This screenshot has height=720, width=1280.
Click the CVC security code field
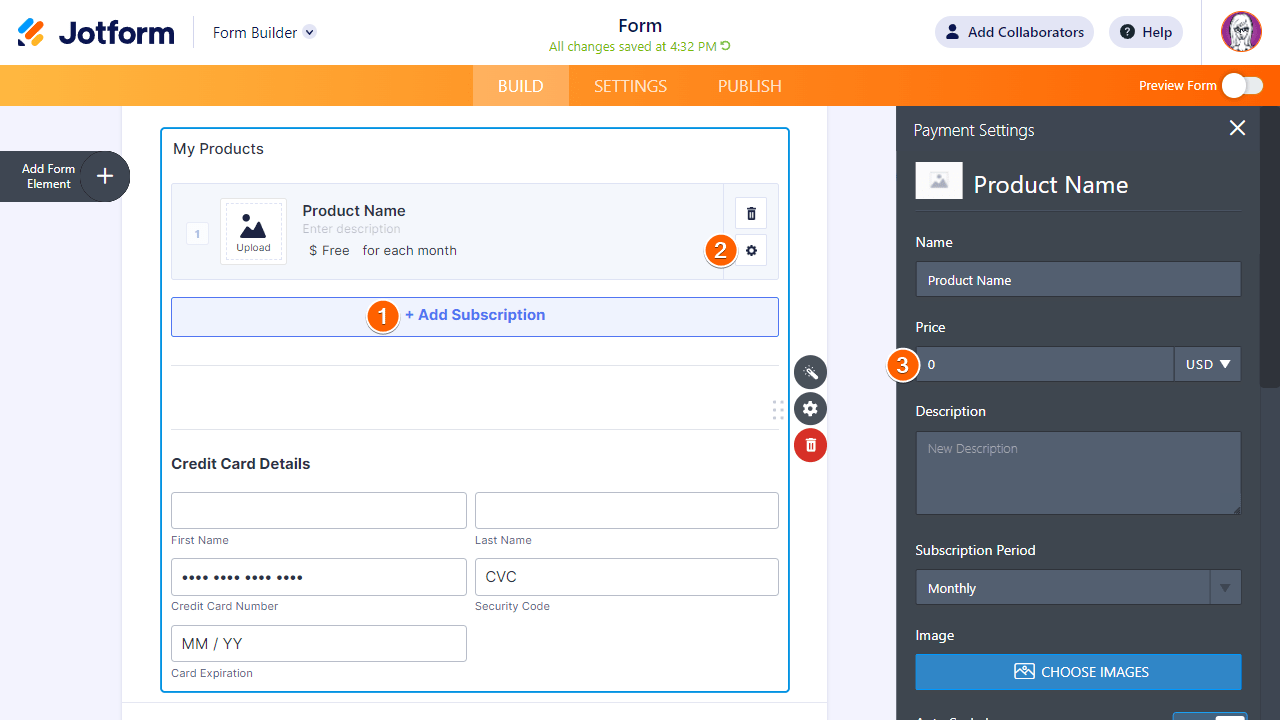pyautogui.click(x=627, y=577)
